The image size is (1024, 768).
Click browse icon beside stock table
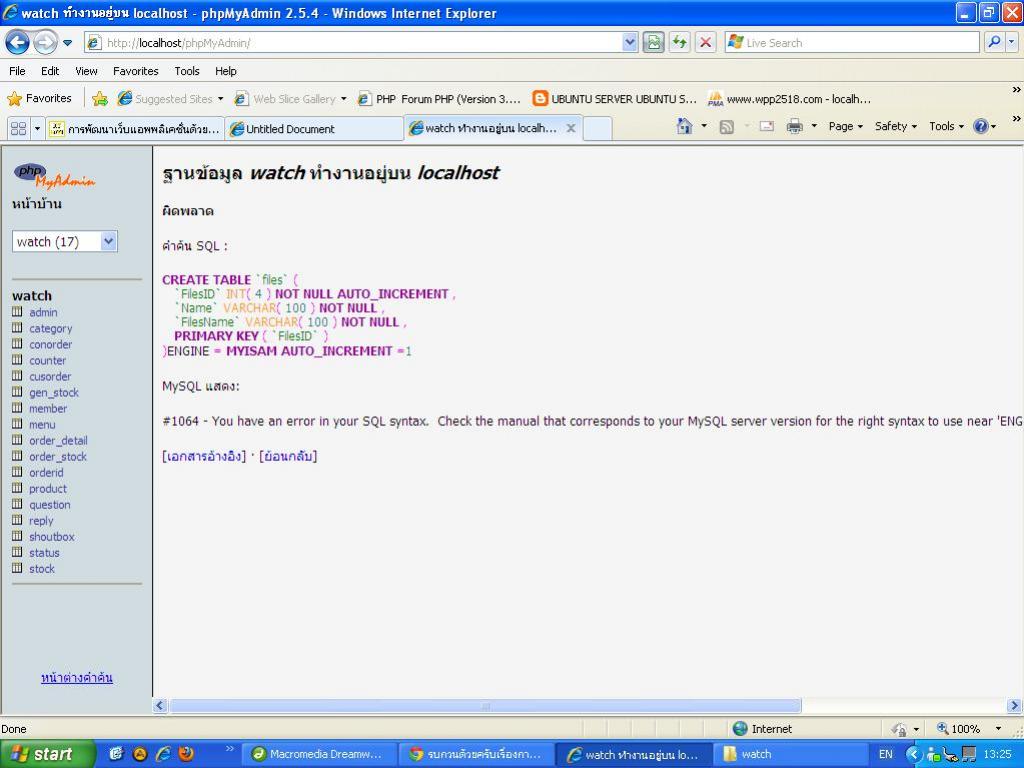[18, 568]
